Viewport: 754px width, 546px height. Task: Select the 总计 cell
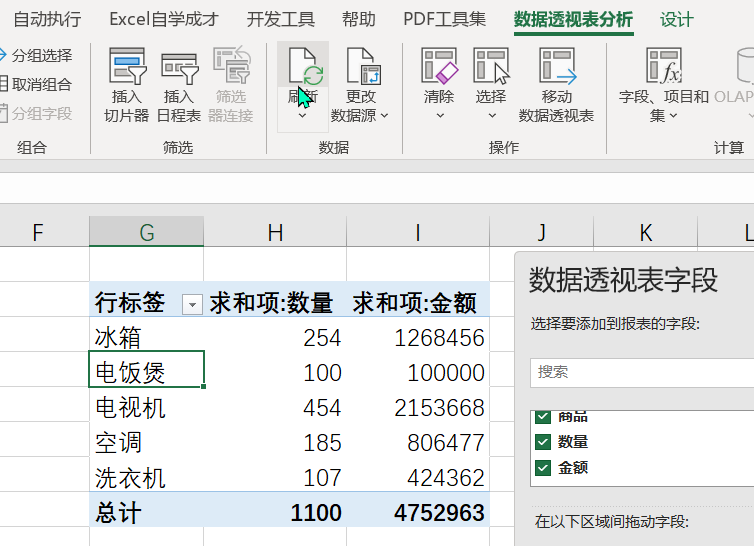(147, 509)
